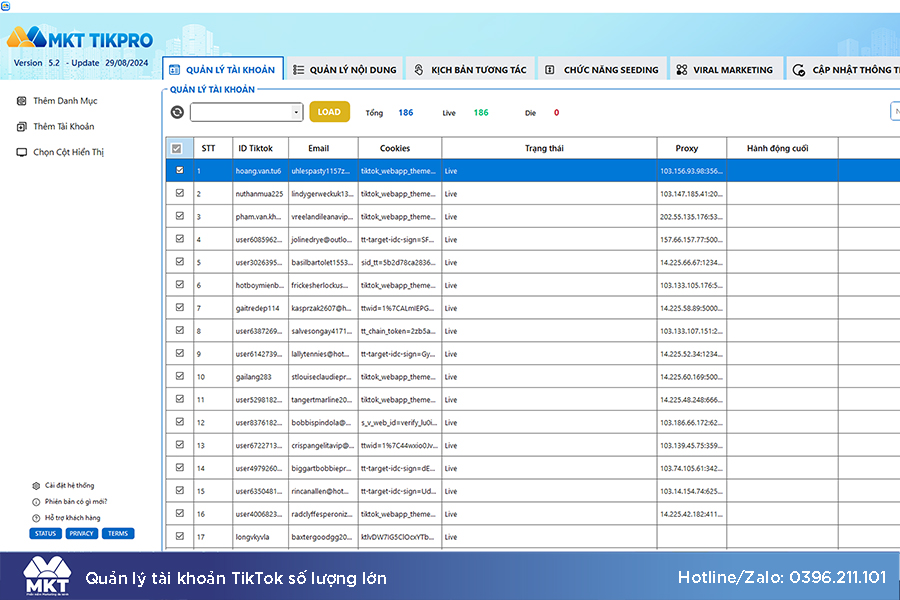Toggle the checkbox for row 14 biggartbobbiepr

tap(180, 468)
